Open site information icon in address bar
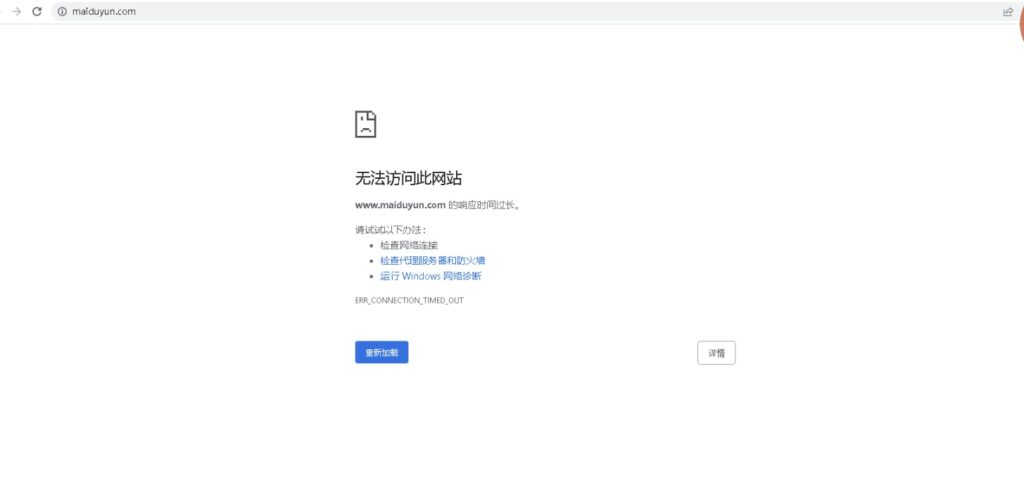The width and height of the screenshot is (1024, 485). pyautogui.click(x=62, y=11)
